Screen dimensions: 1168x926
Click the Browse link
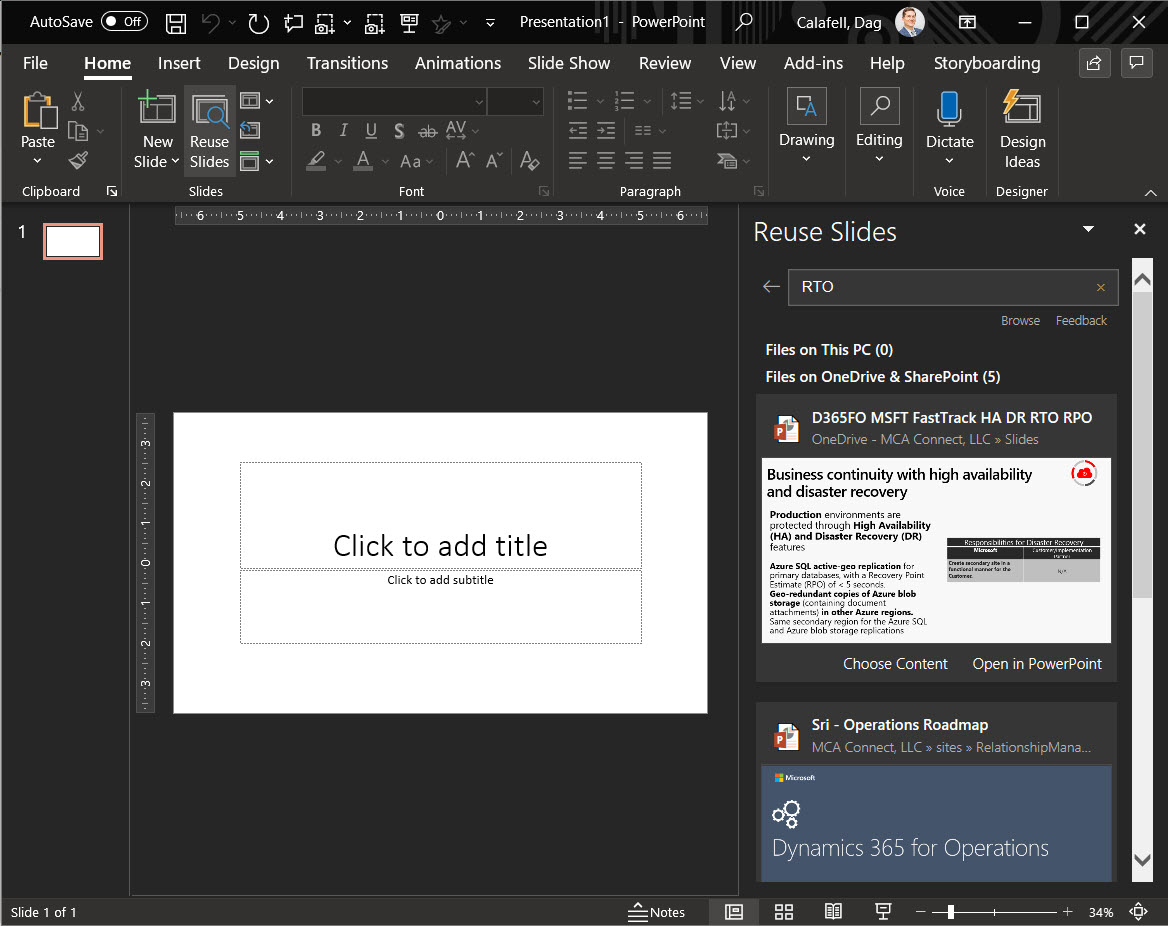[1020, 320]
